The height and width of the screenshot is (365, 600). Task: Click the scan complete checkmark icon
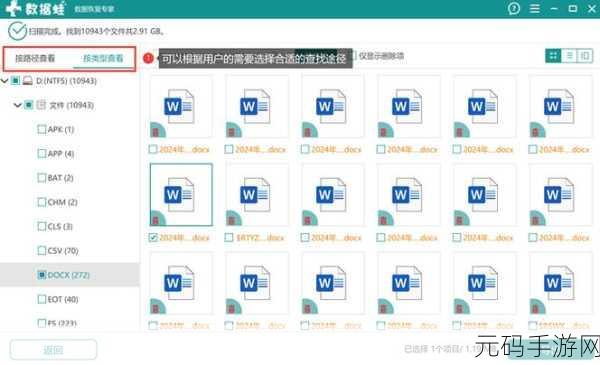(17, 31)
